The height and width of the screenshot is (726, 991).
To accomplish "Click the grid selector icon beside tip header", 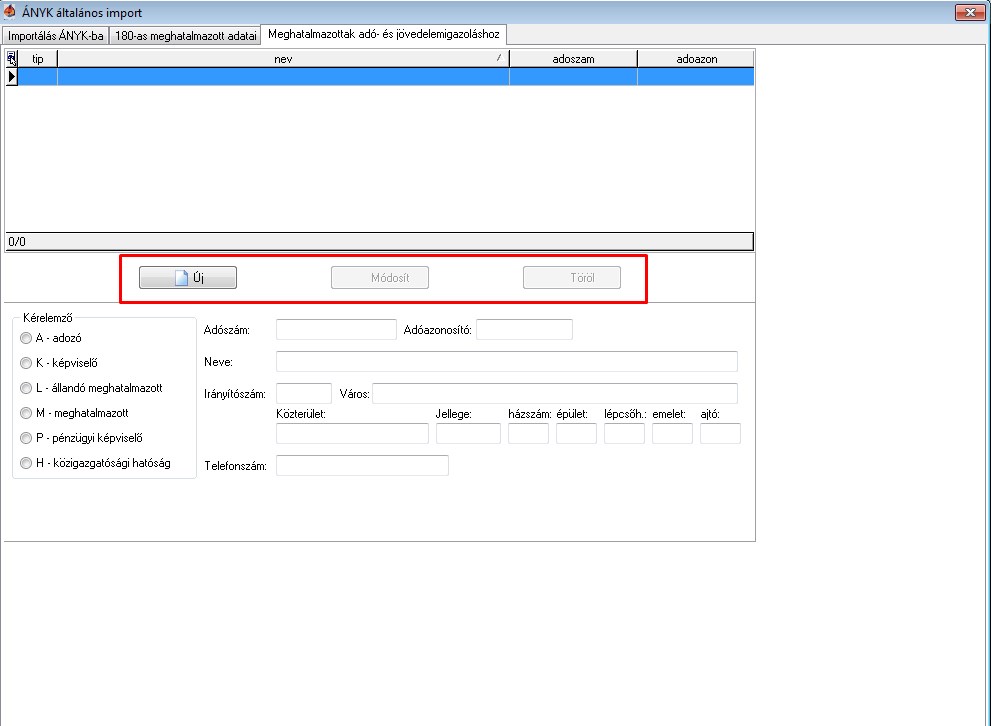I will [12, 59].
